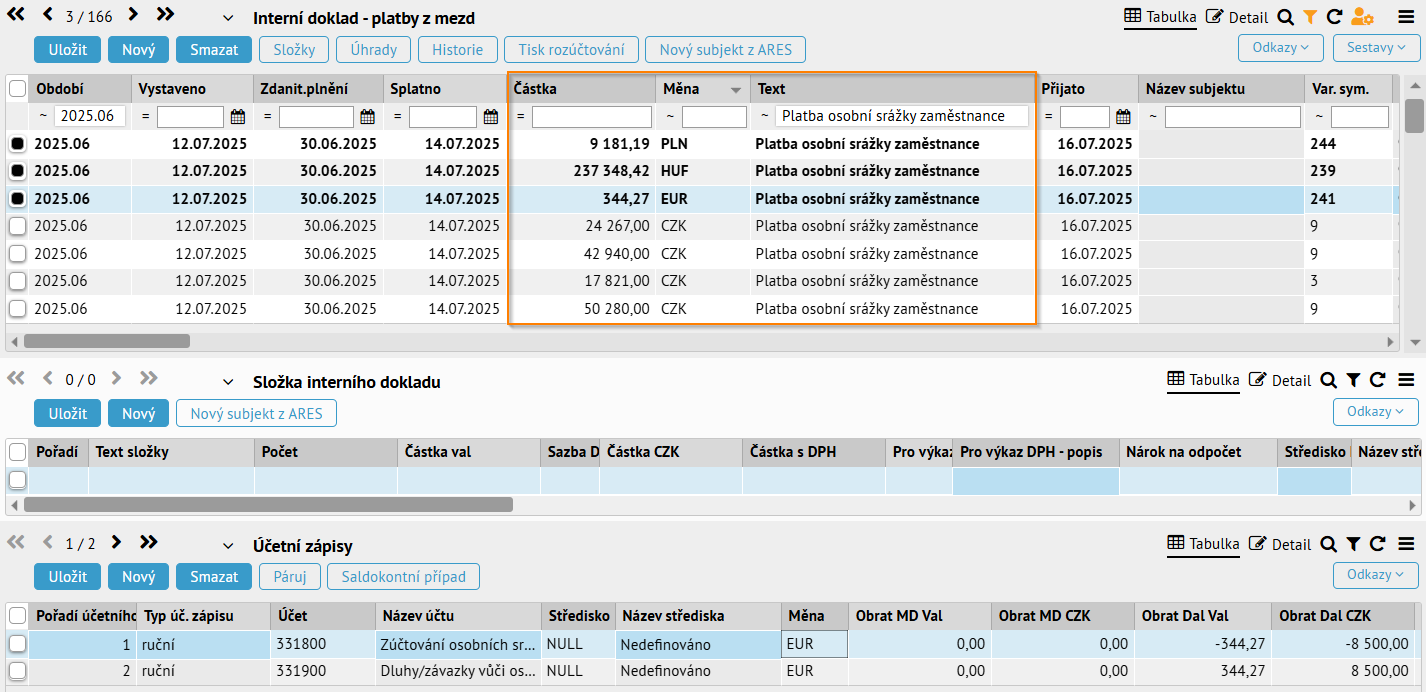Check the row with amount 24 267,00
This screenshot has width=1426, height=692.
click(x=17, y=226)
